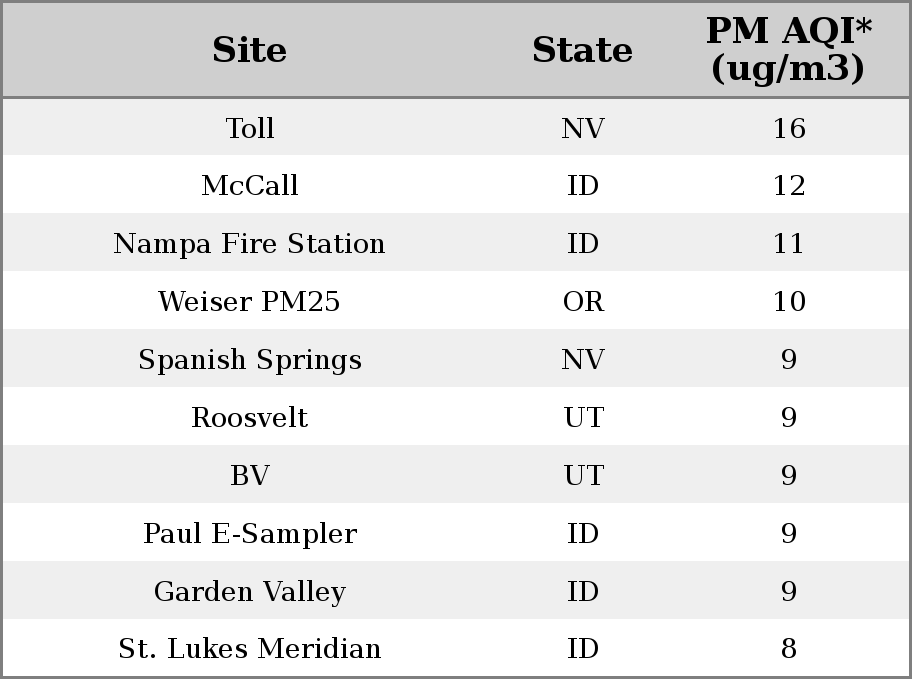Select the Weiser PM25 site name

pyautogui.click(x=250, y=301)
